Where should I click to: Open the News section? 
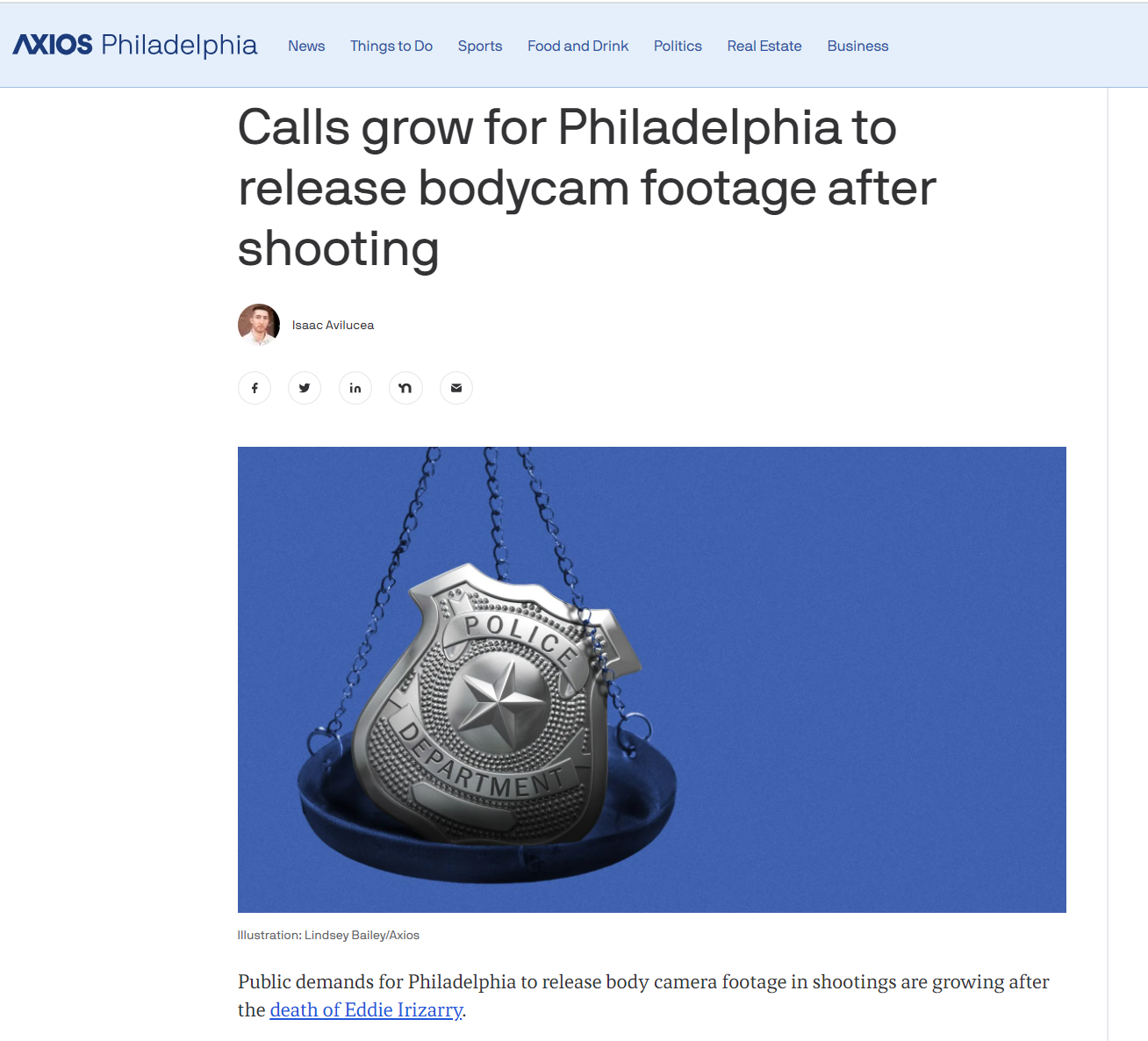pos(306,46)
